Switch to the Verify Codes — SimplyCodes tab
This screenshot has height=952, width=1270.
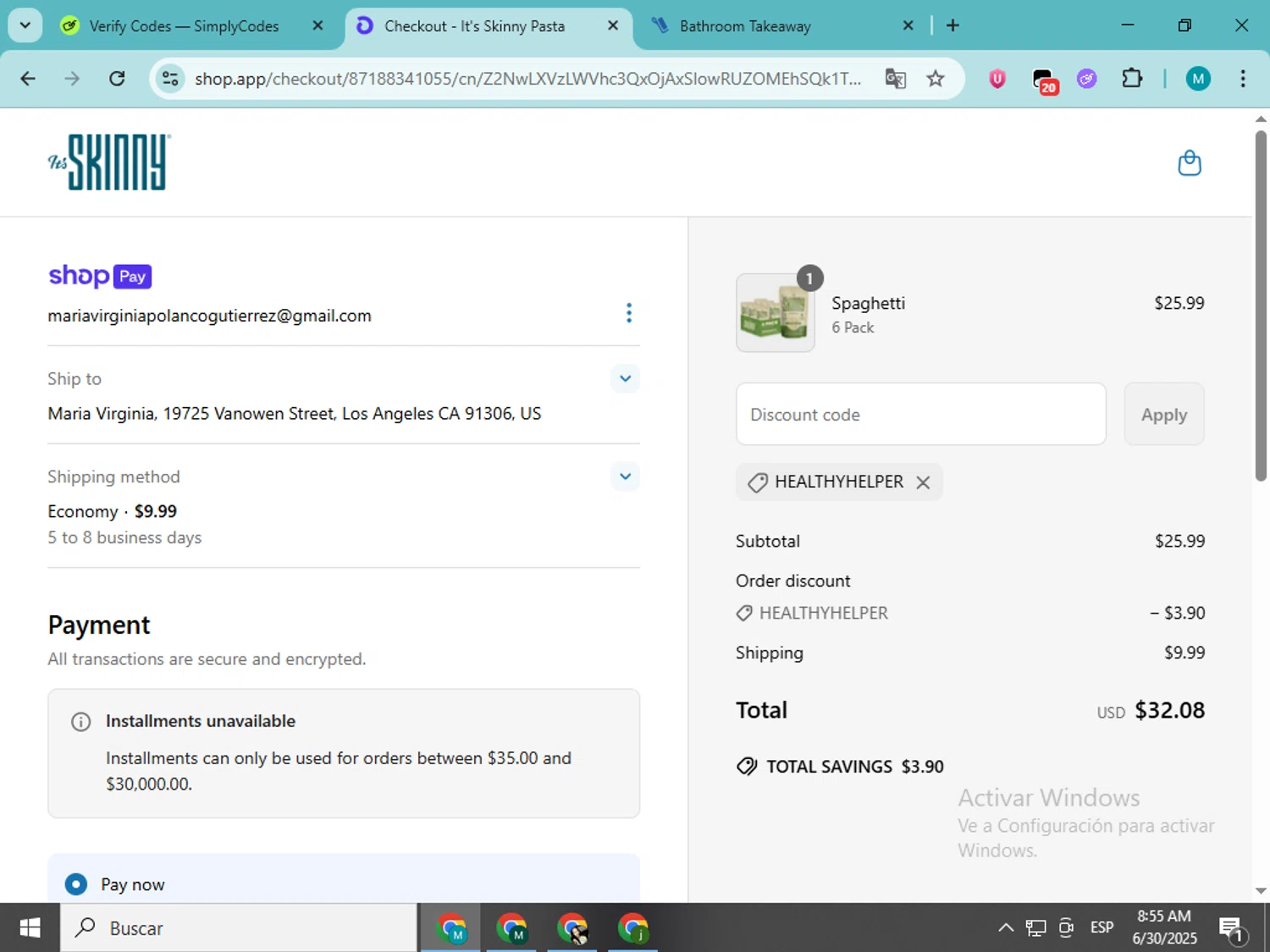click(183, 26)
